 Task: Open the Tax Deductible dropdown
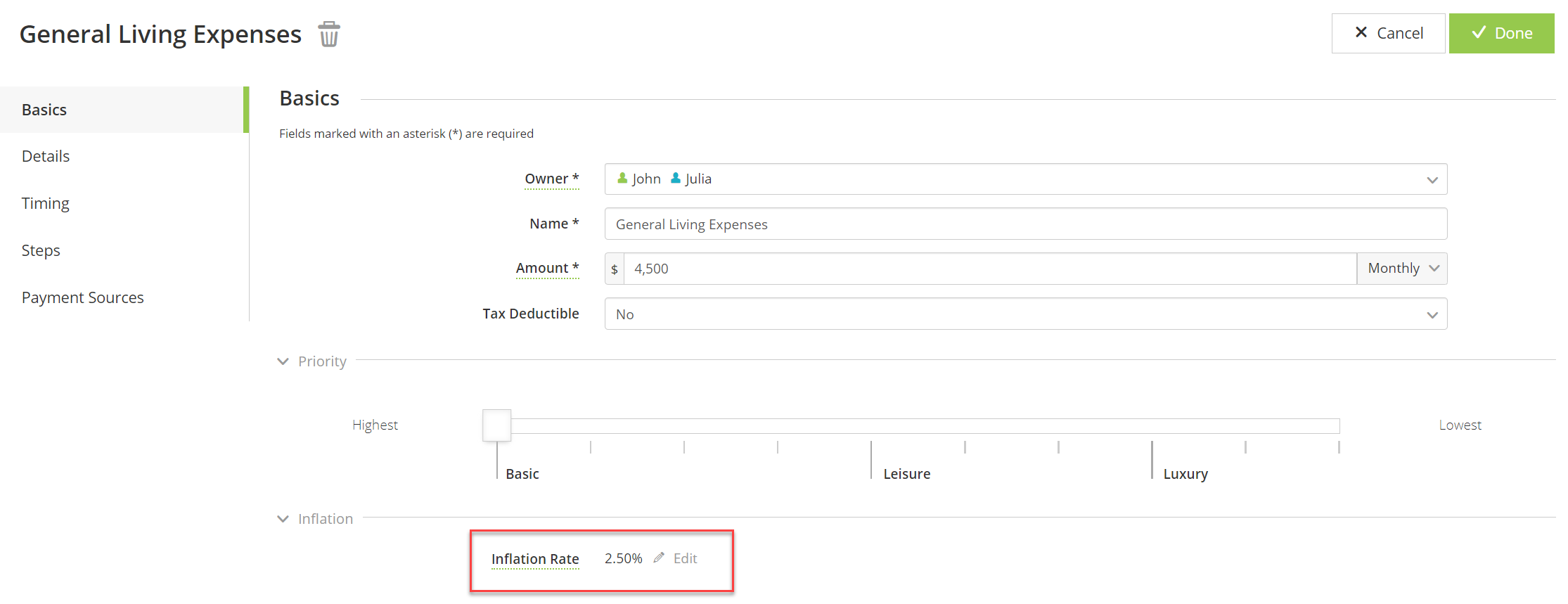click(x=1025, y=314)
